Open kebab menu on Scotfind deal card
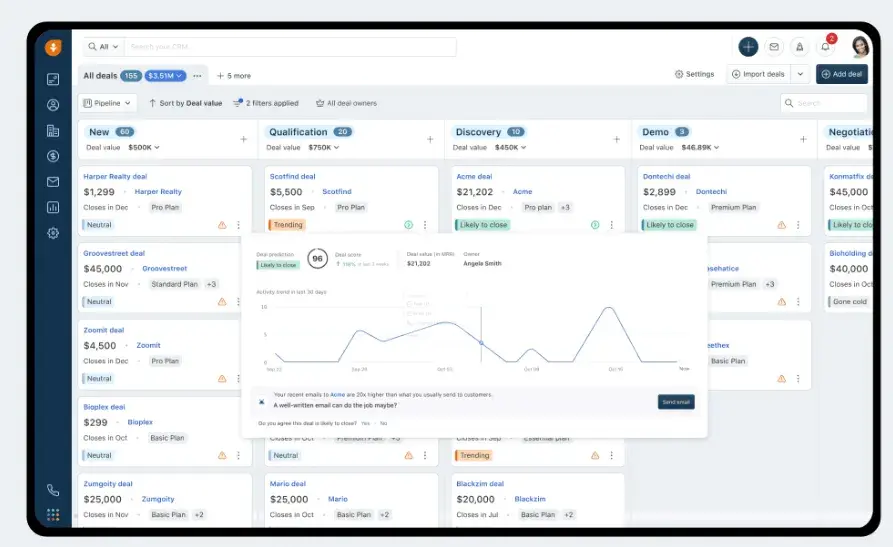 pos(425,225)
